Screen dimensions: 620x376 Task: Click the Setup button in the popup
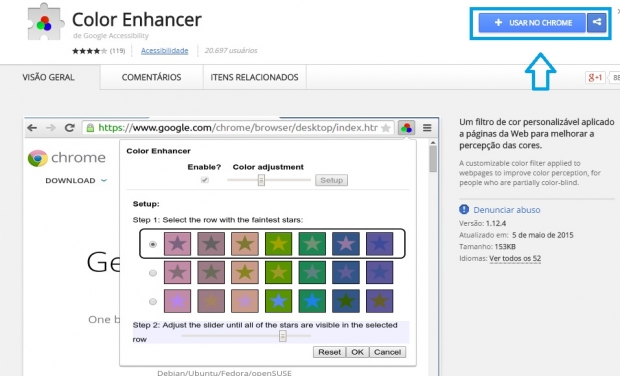[331, 180]
